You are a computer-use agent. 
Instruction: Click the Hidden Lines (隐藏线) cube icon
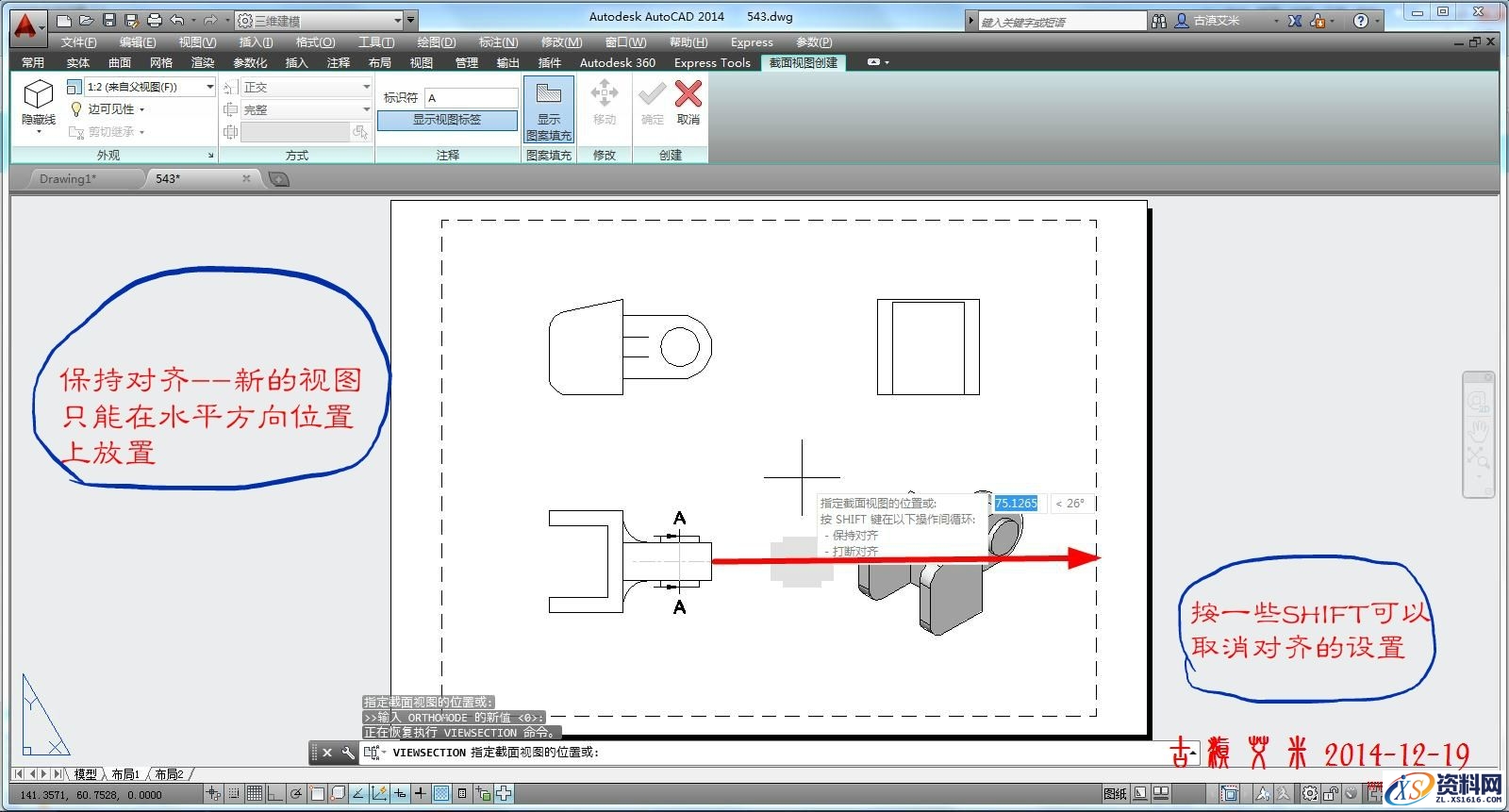(38, 95)
